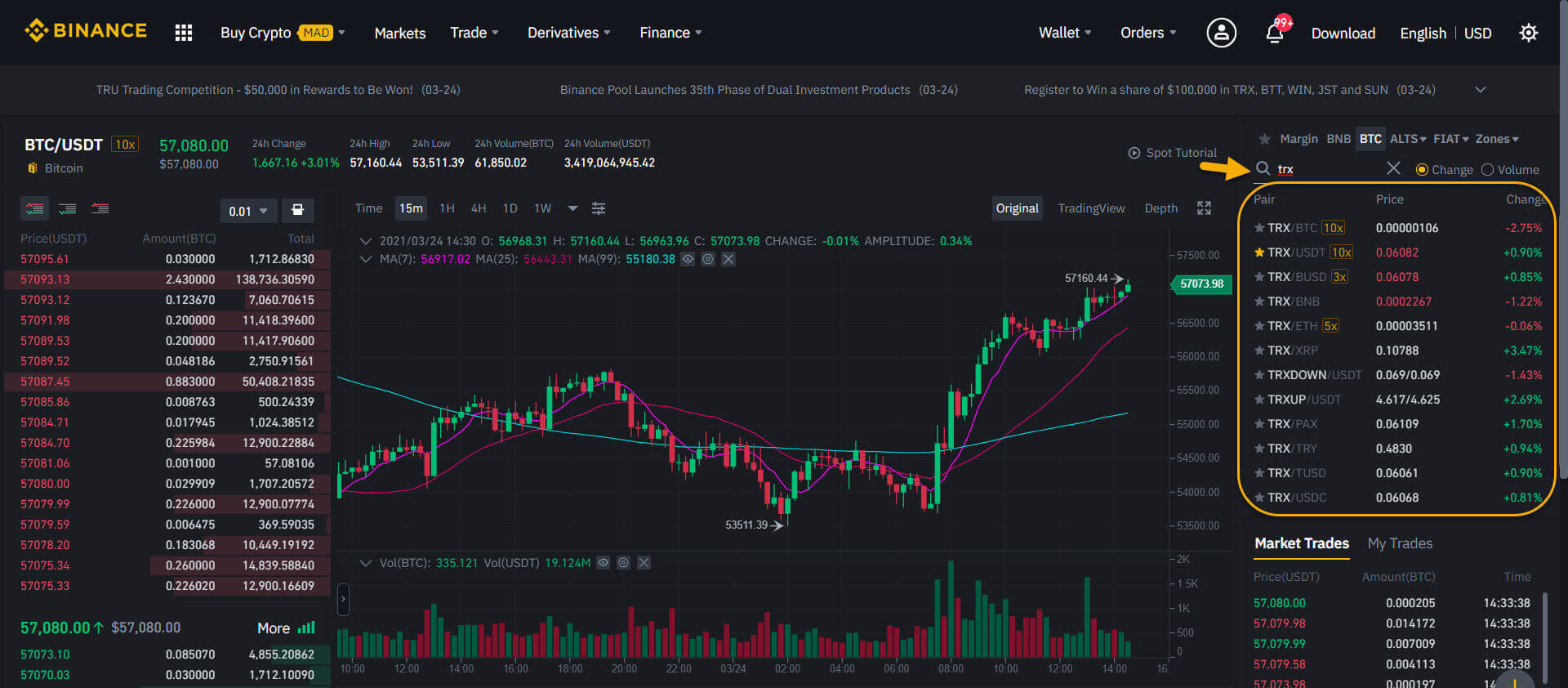The width and height of the screenshot is (1568, 688).
Task: Favorite the TRXUP/USDT pair star
Action: coord(1259,400)
